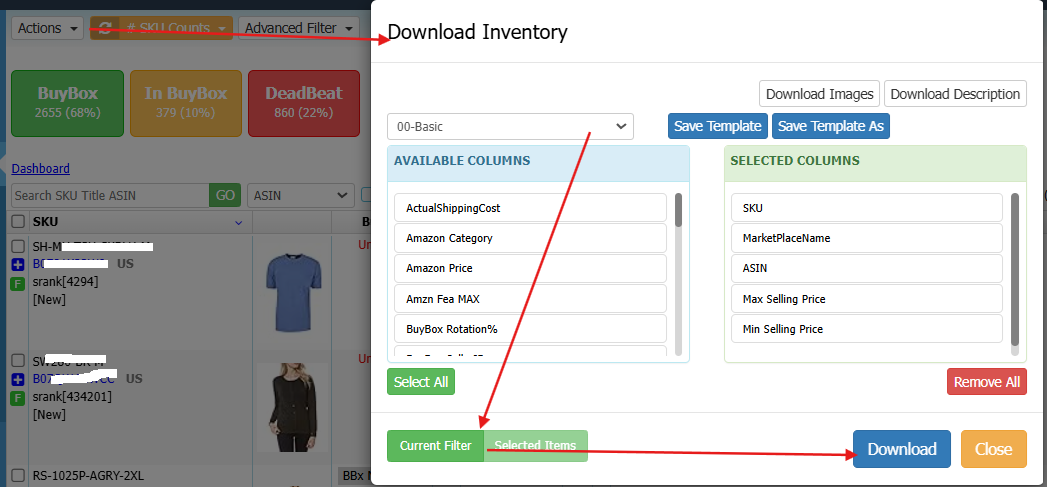
Task: Click the green BuyBox status tile
Action: [x=67, y=103]
